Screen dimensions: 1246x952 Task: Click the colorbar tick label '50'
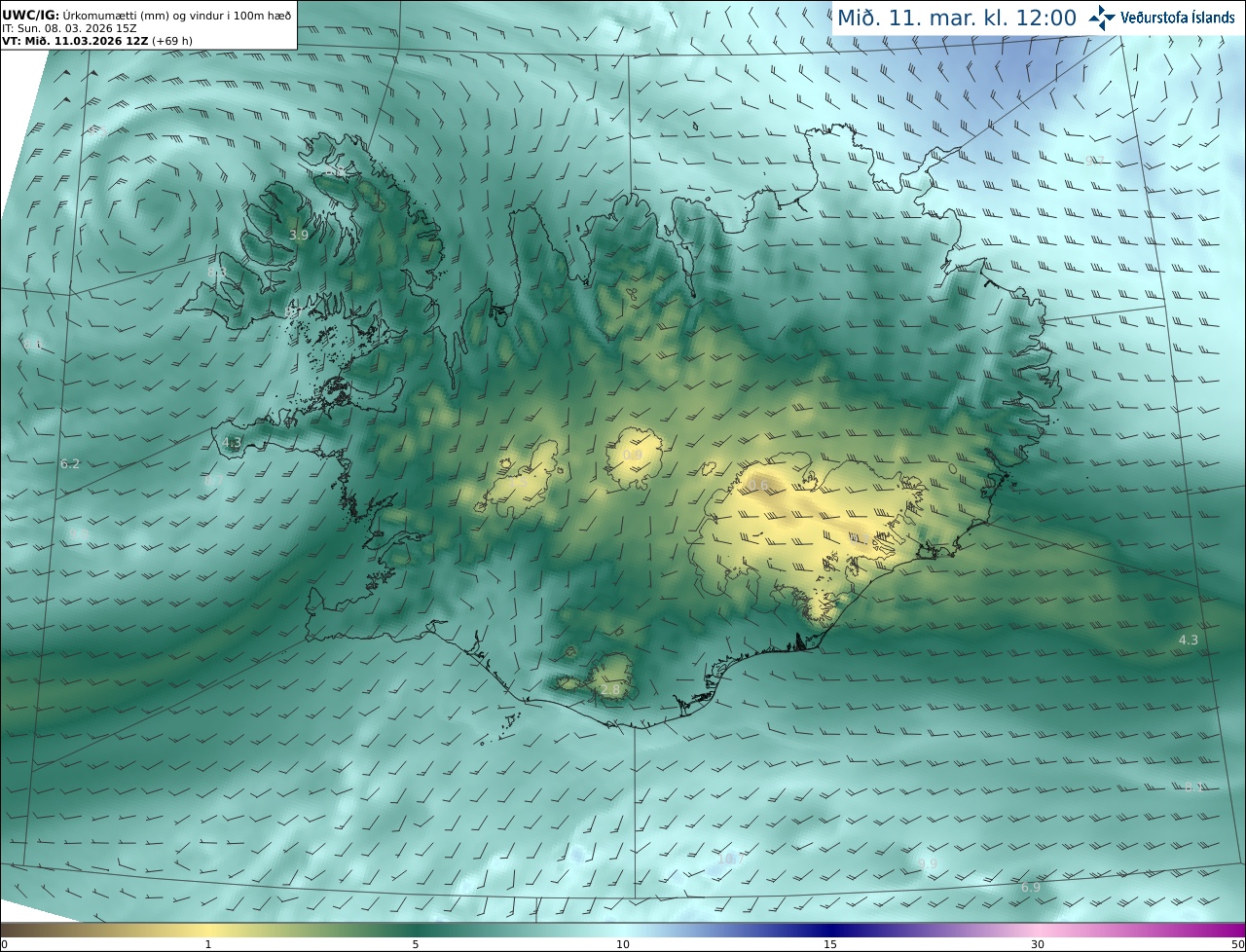1237,944
